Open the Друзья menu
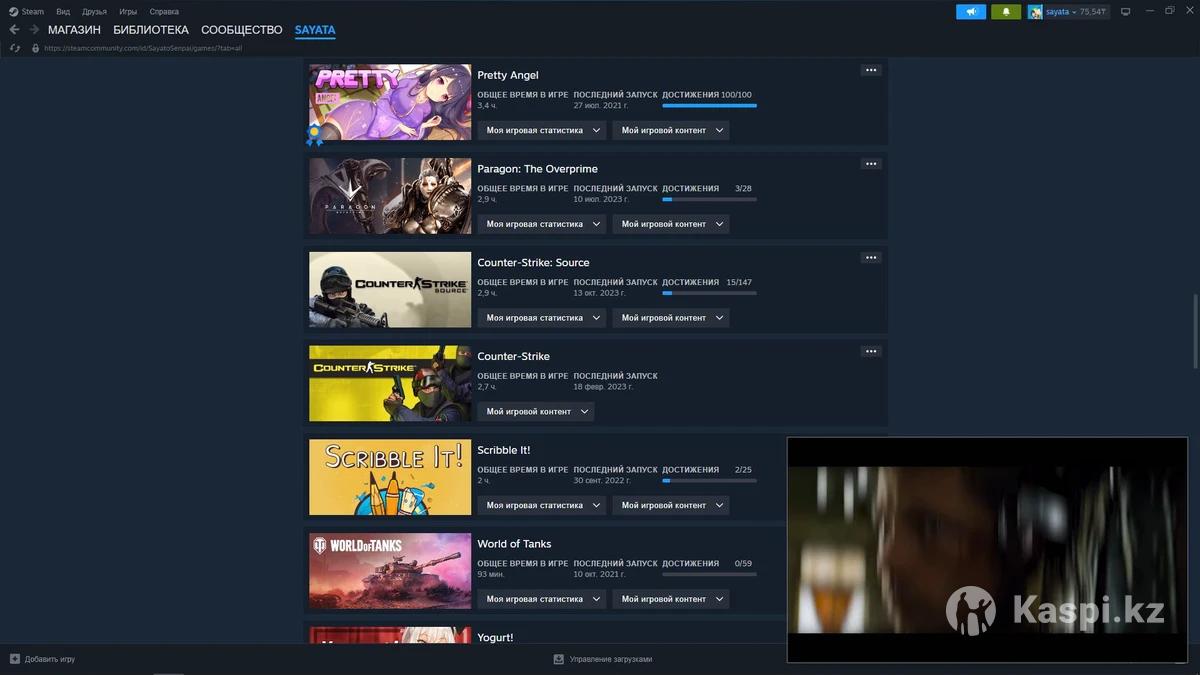 tap(94, 12)
